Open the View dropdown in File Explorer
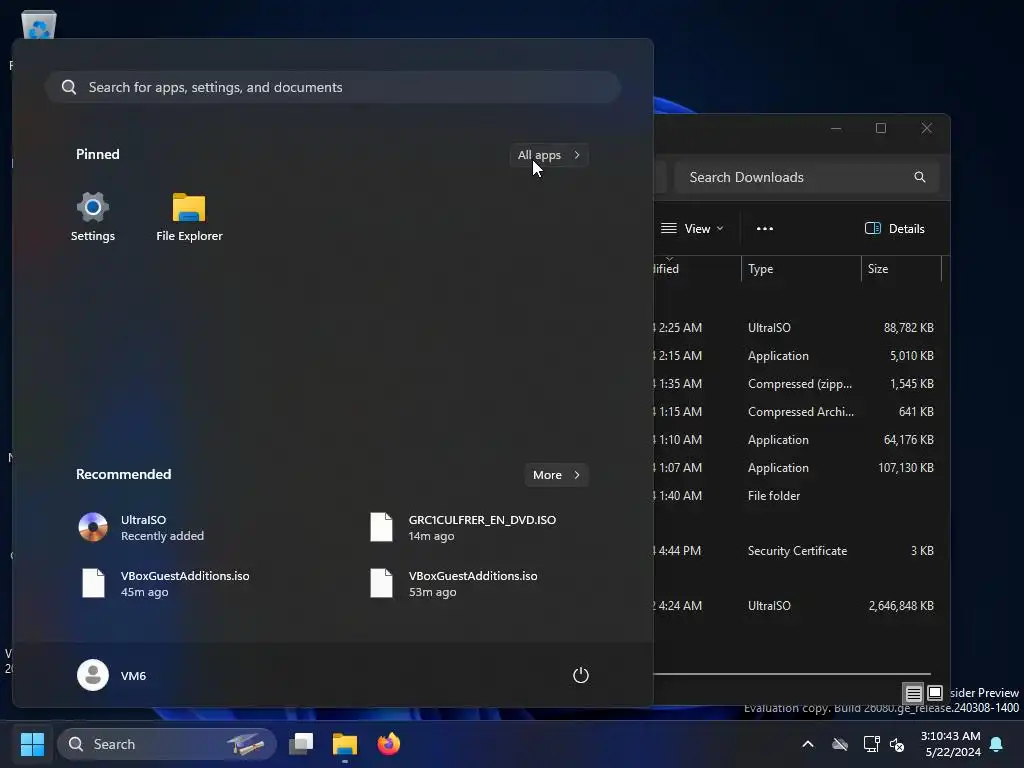This screenshot has width=1024, height=768. pyautogui.click(x=692, y=229)
